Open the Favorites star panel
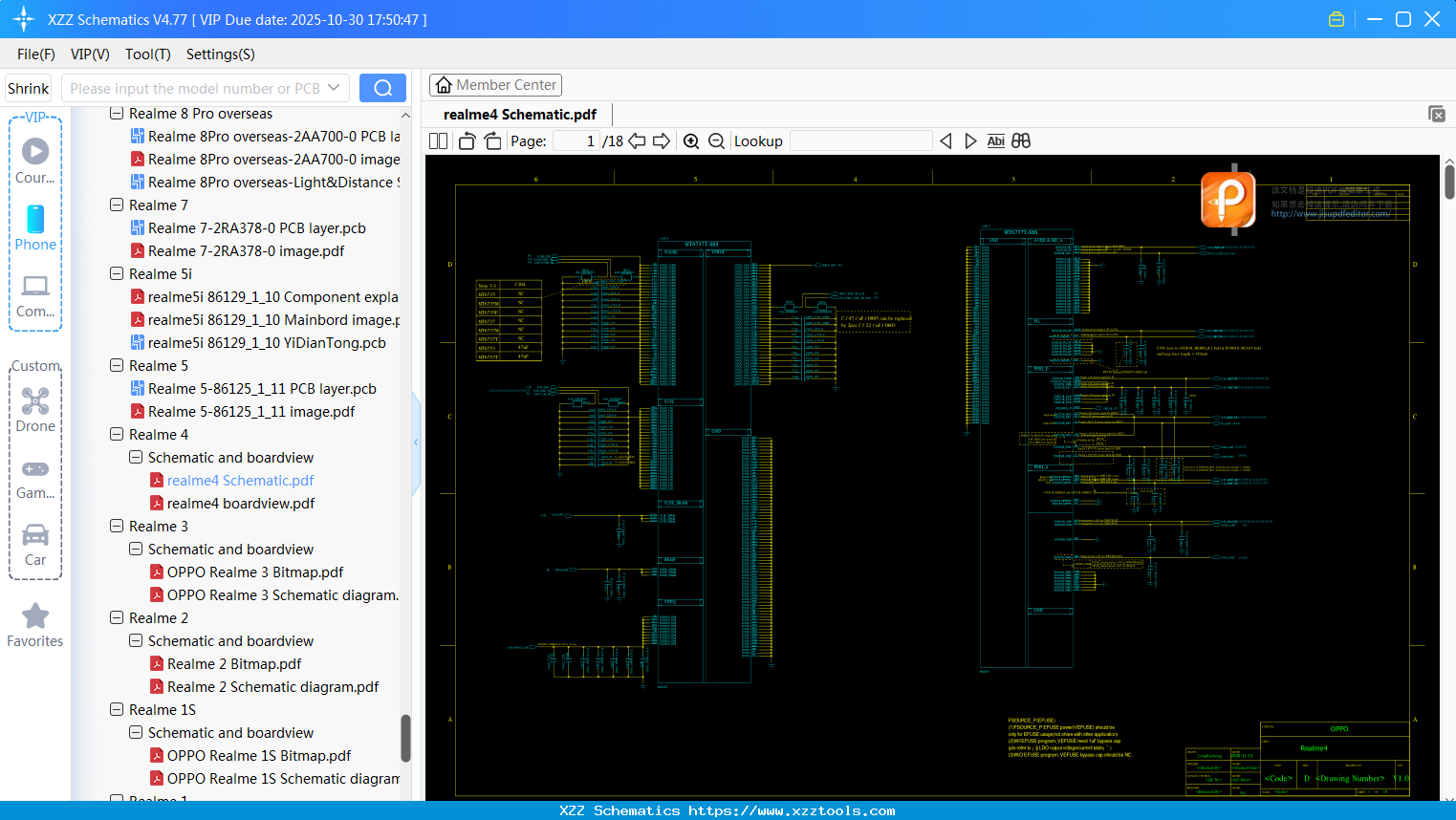Image resolution: width=1456 pixels, height=820 pixels. coord(35,625)
